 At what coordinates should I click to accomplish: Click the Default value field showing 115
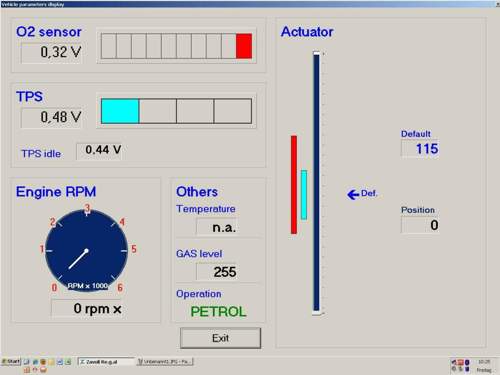pyautogui.click(x=420, y=148)
